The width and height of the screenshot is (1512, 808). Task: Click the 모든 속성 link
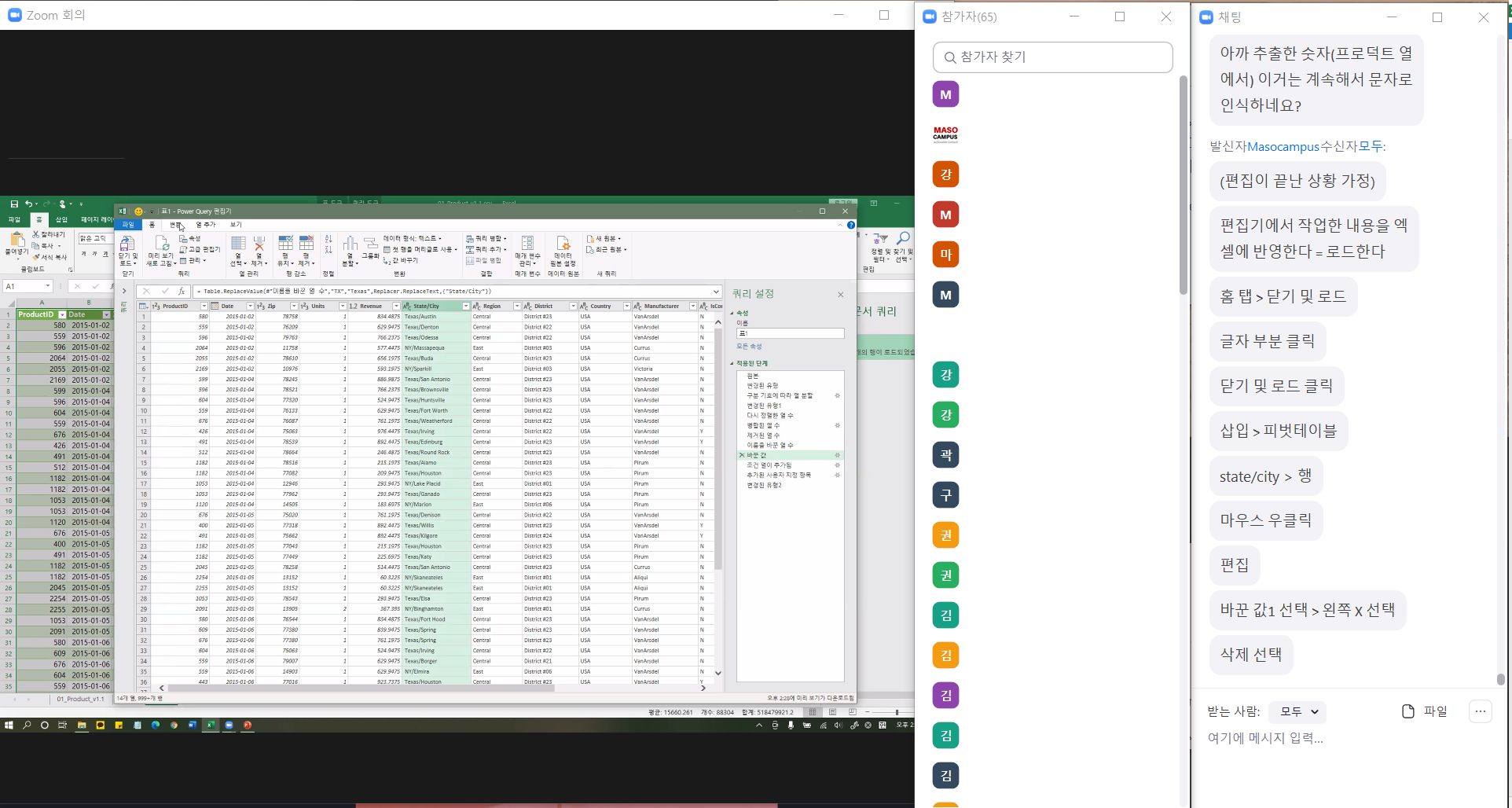749,347
